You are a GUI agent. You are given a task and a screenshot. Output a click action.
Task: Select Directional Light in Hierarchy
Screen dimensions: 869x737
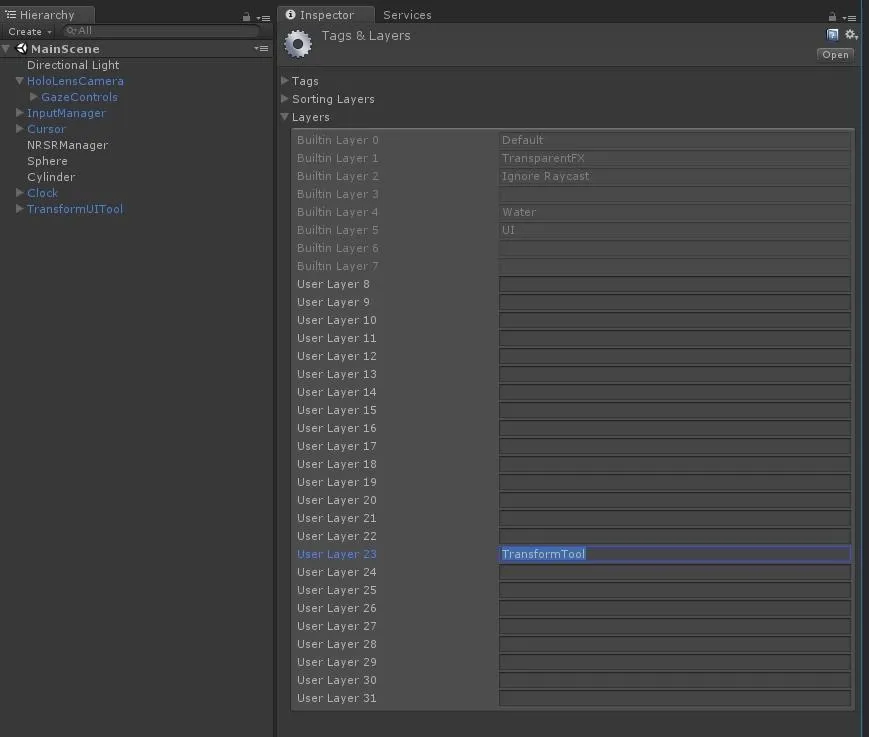pos(73,65)
